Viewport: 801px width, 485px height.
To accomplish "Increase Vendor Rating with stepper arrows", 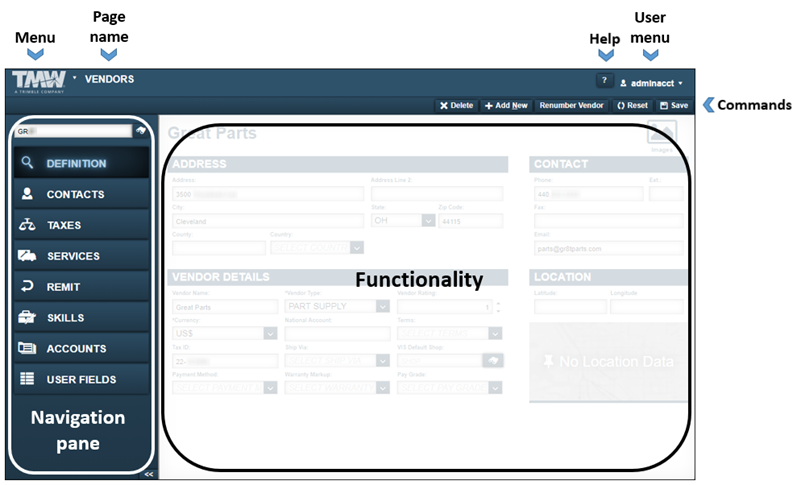I will 498,304.
